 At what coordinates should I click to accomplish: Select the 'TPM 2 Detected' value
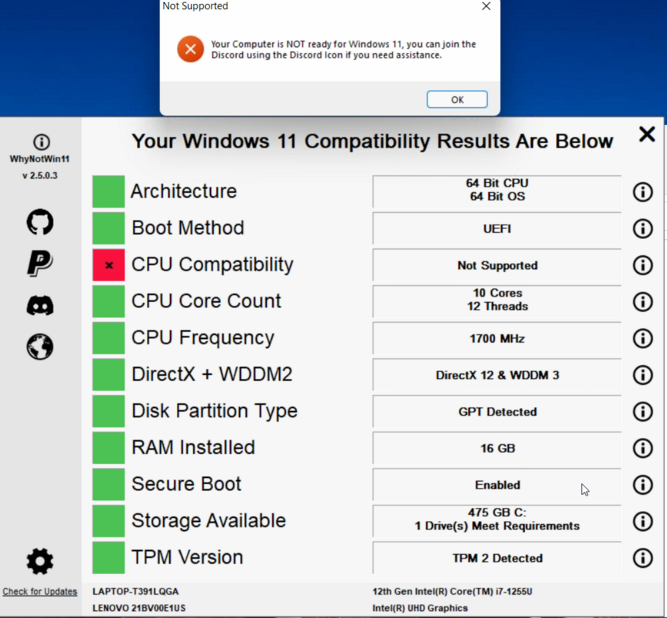[x=497, y=558]
